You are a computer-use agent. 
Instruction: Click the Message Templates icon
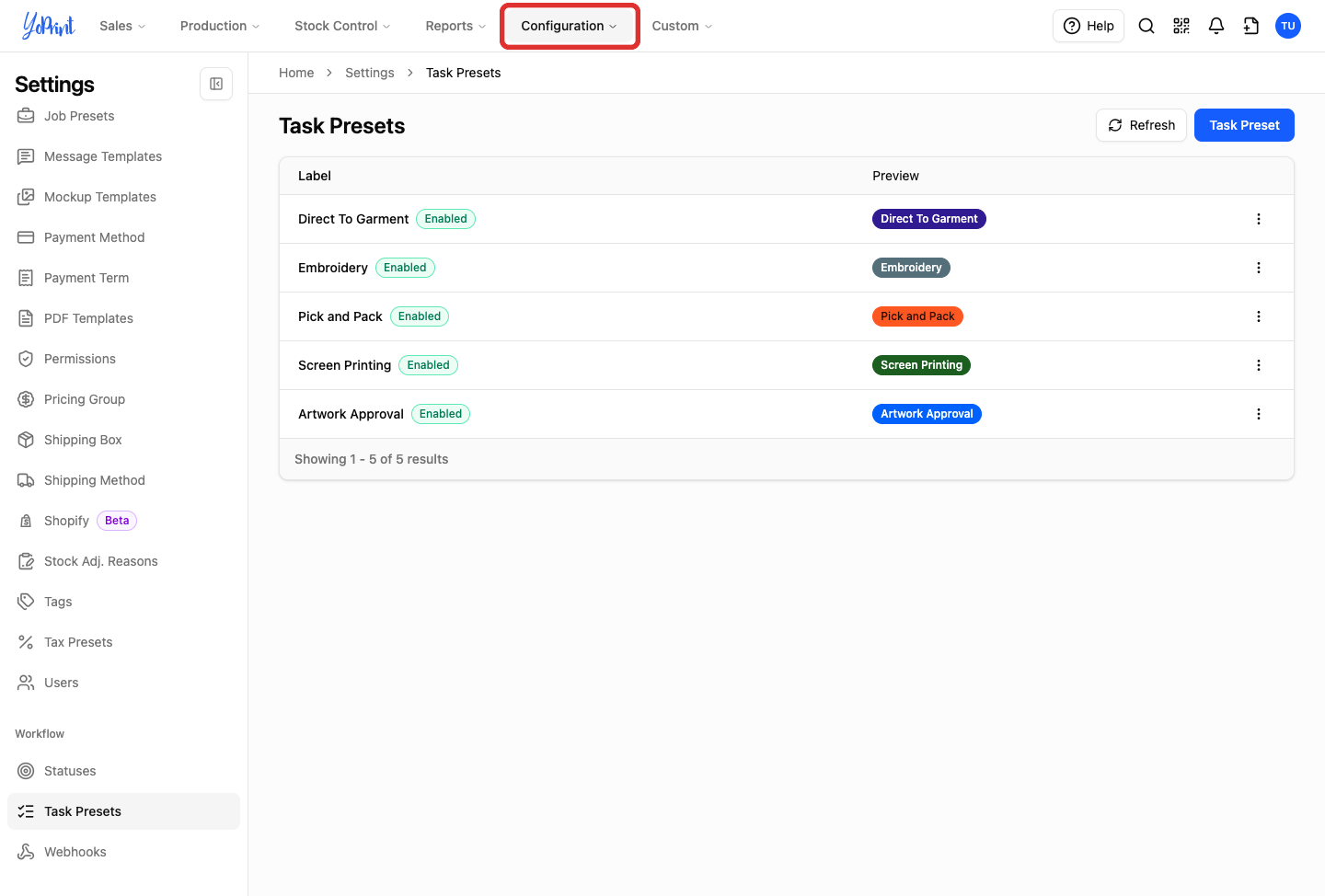(26, 156)
